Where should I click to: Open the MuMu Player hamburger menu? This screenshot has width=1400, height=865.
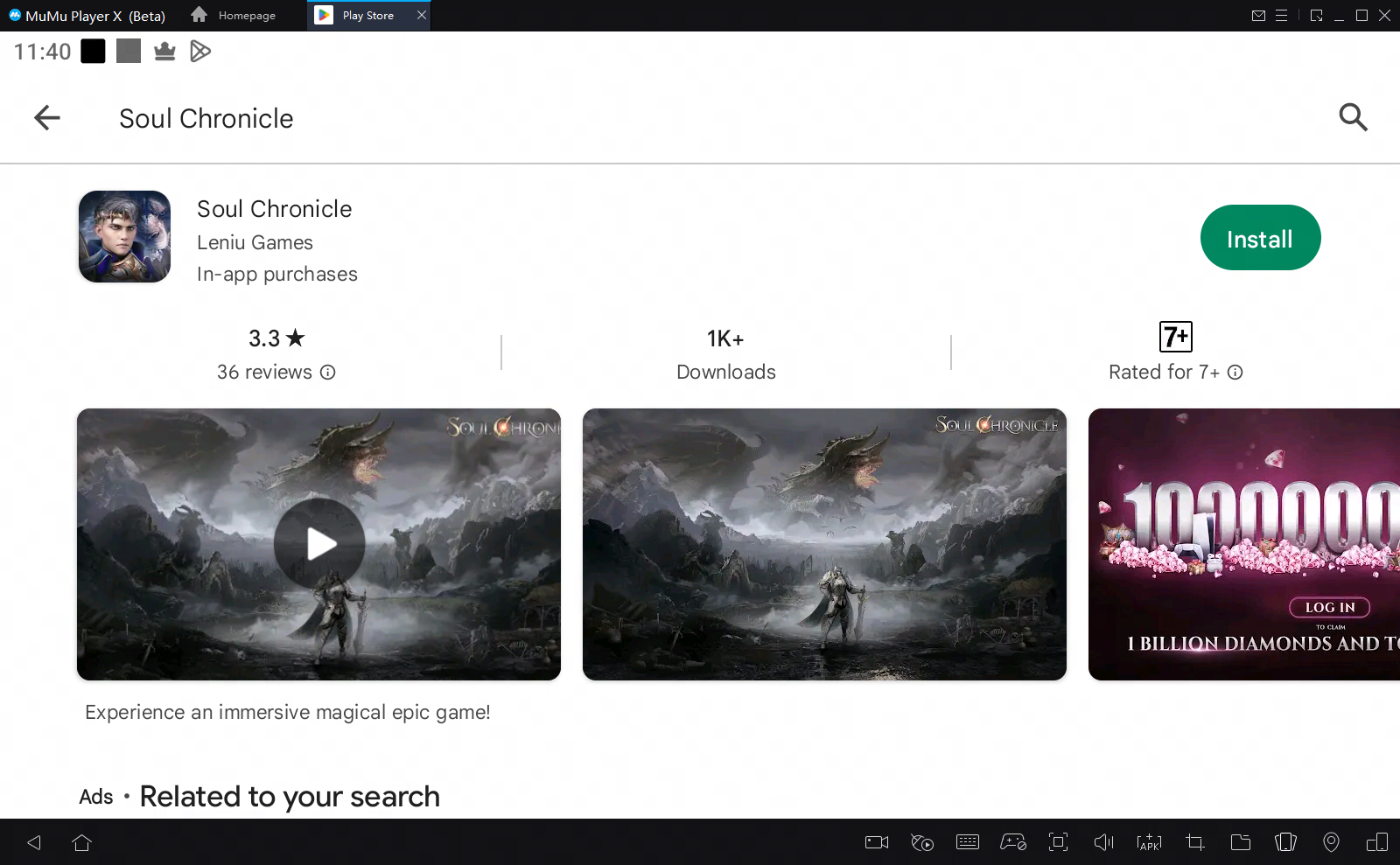[1281, 16]
